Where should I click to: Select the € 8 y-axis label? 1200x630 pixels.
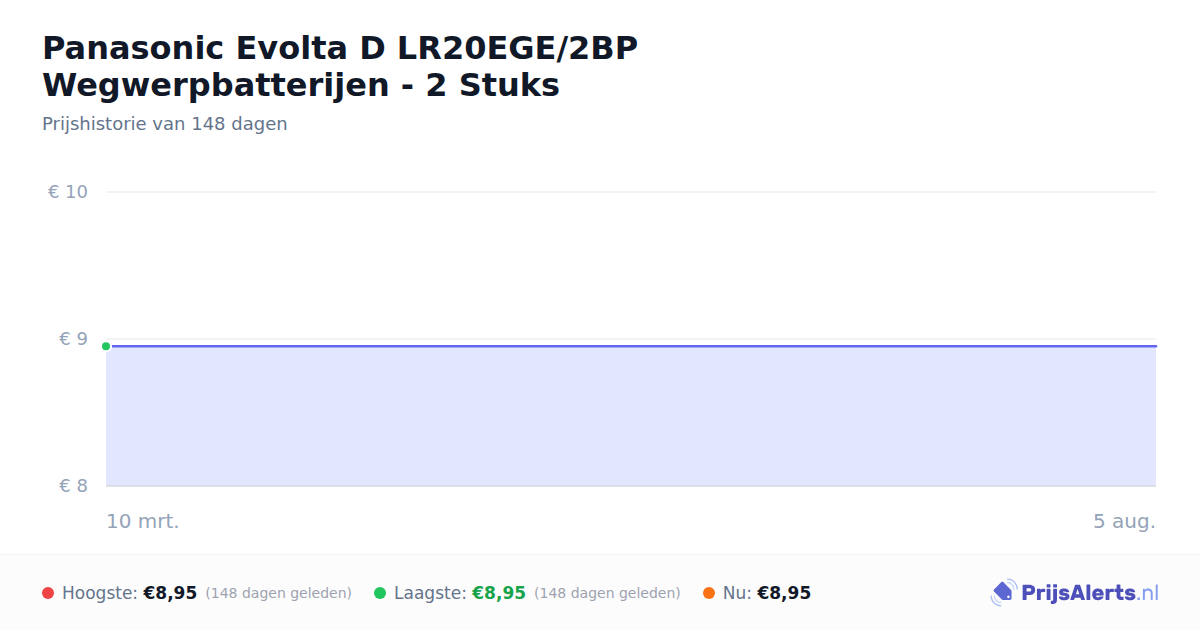(x=74, y=486)
